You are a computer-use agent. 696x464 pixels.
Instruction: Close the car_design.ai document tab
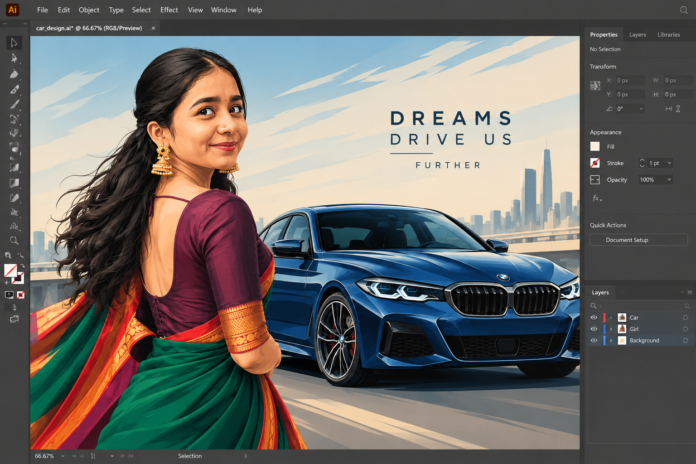[x=153, y=28]
